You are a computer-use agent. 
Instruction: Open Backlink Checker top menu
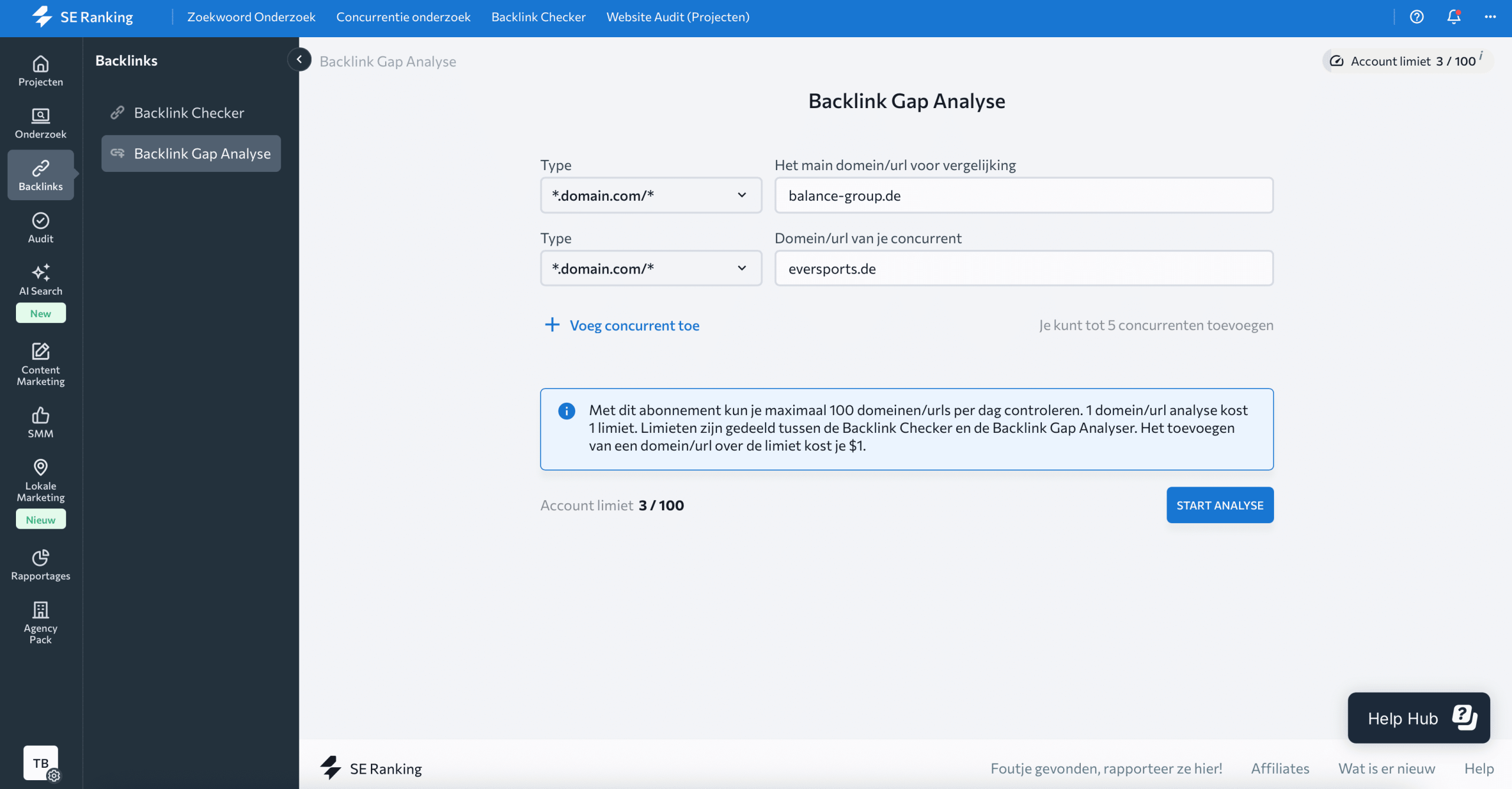pos(539,17)
